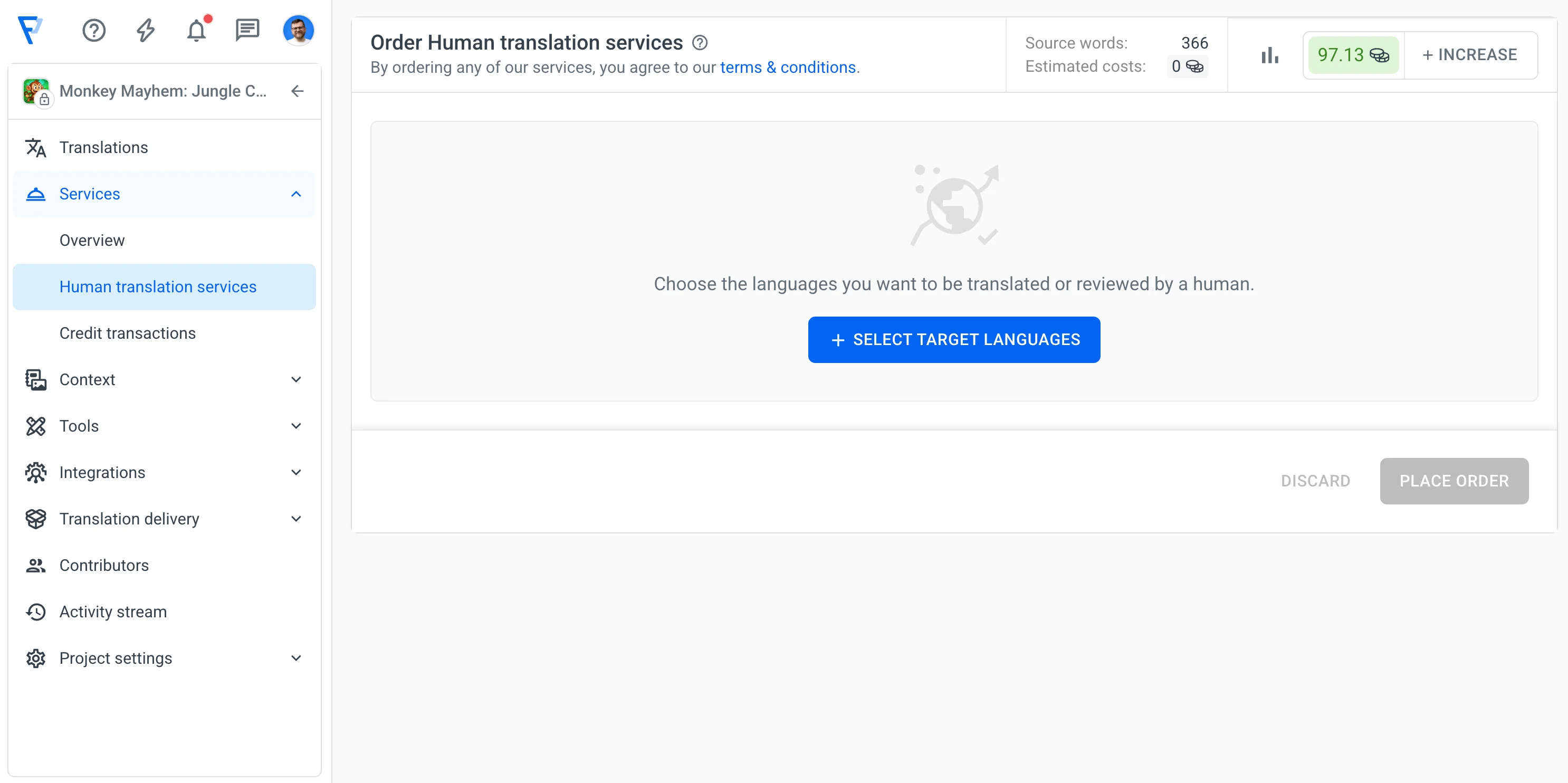Open the help question mark icon
1568x783 pixels.
pos(94,30)
